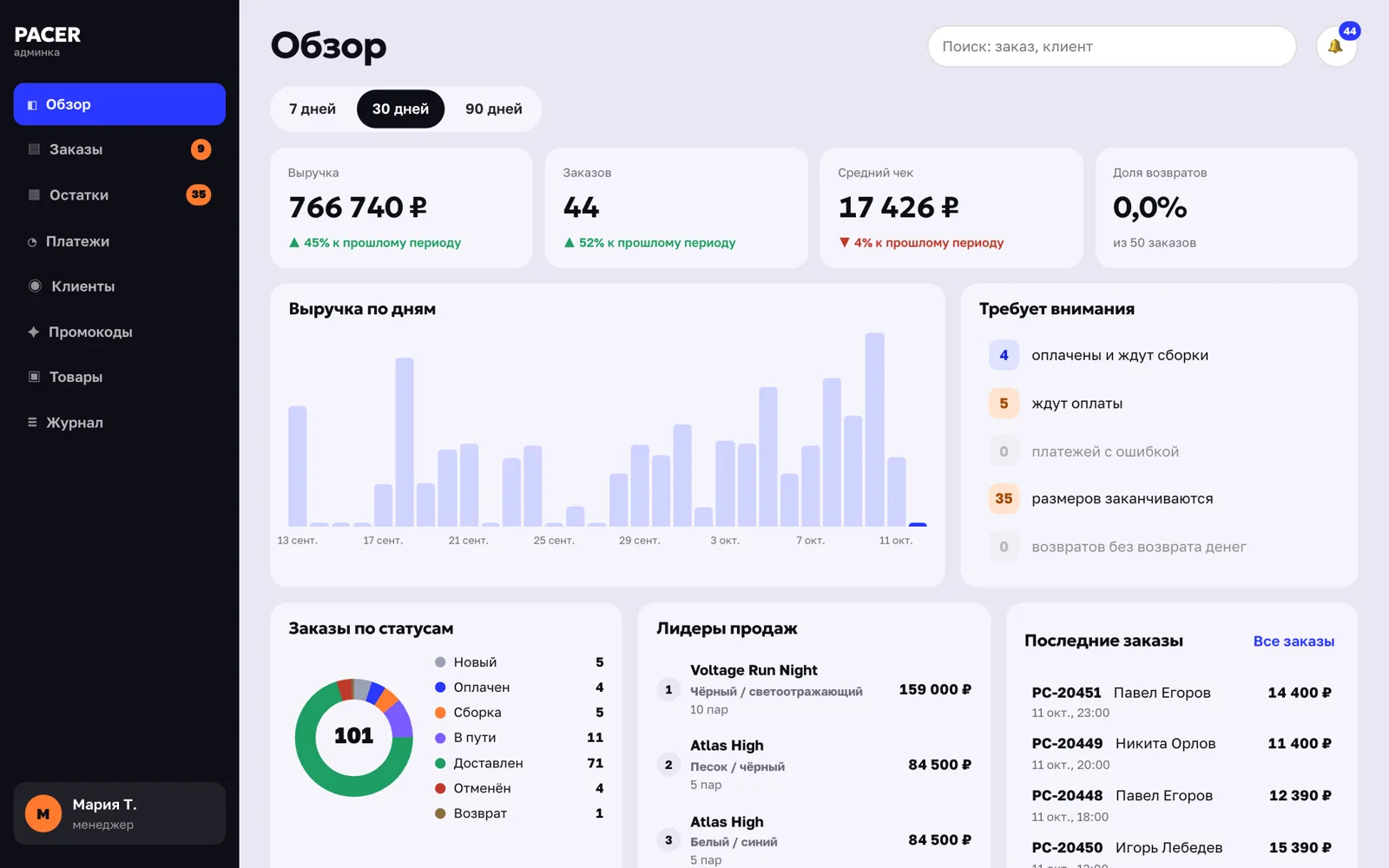Click the Обзор sidebar icon
The image size is (1389, 868).
tap(32, 105)
